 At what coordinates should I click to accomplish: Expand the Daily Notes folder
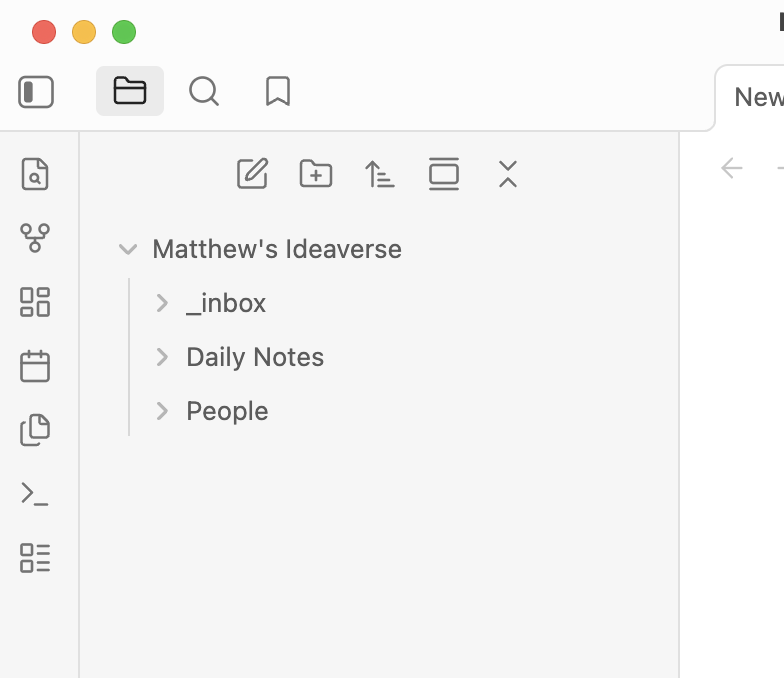pyautogui.click(x=162, y=357)
